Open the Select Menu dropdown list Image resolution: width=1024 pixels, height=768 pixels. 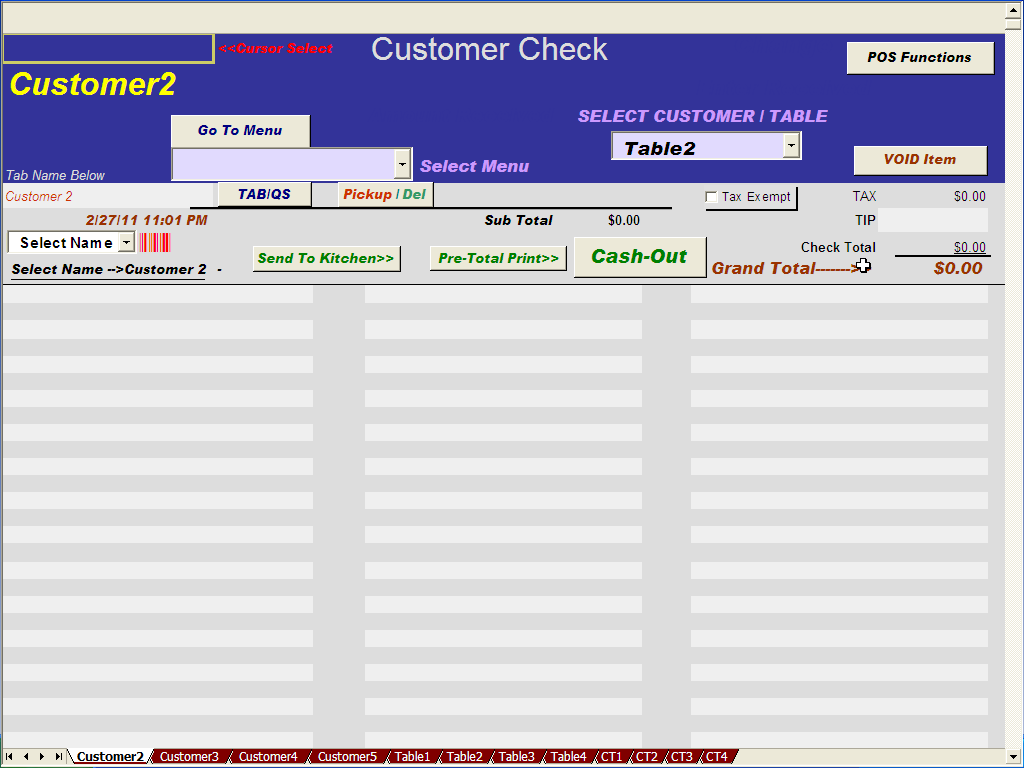[x=402, y=163]
